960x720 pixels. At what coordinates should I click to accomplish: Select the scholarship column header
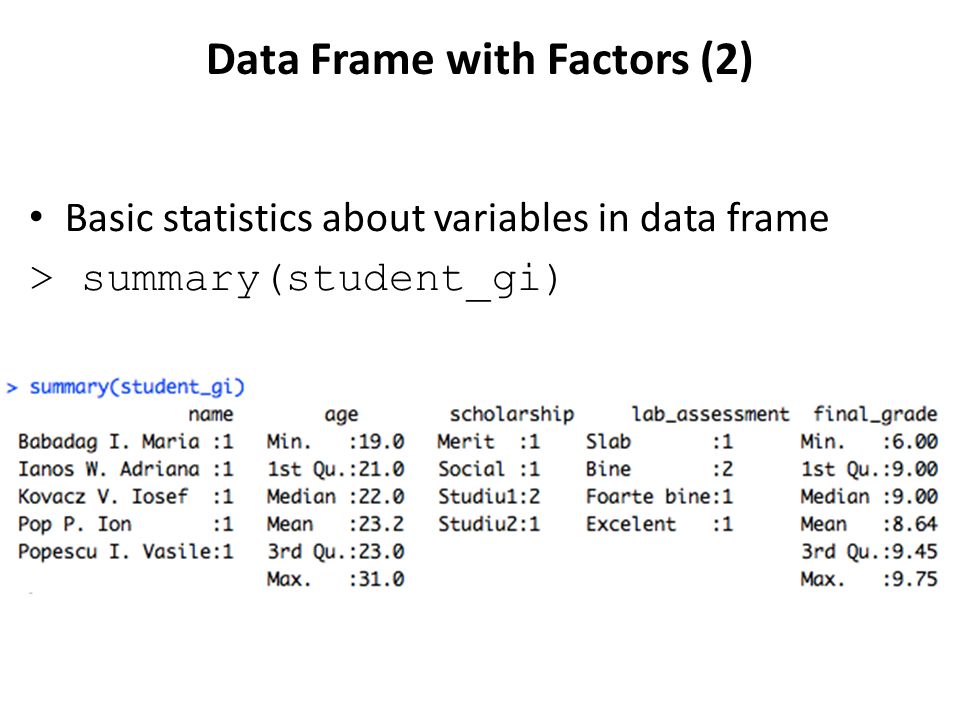512,414
